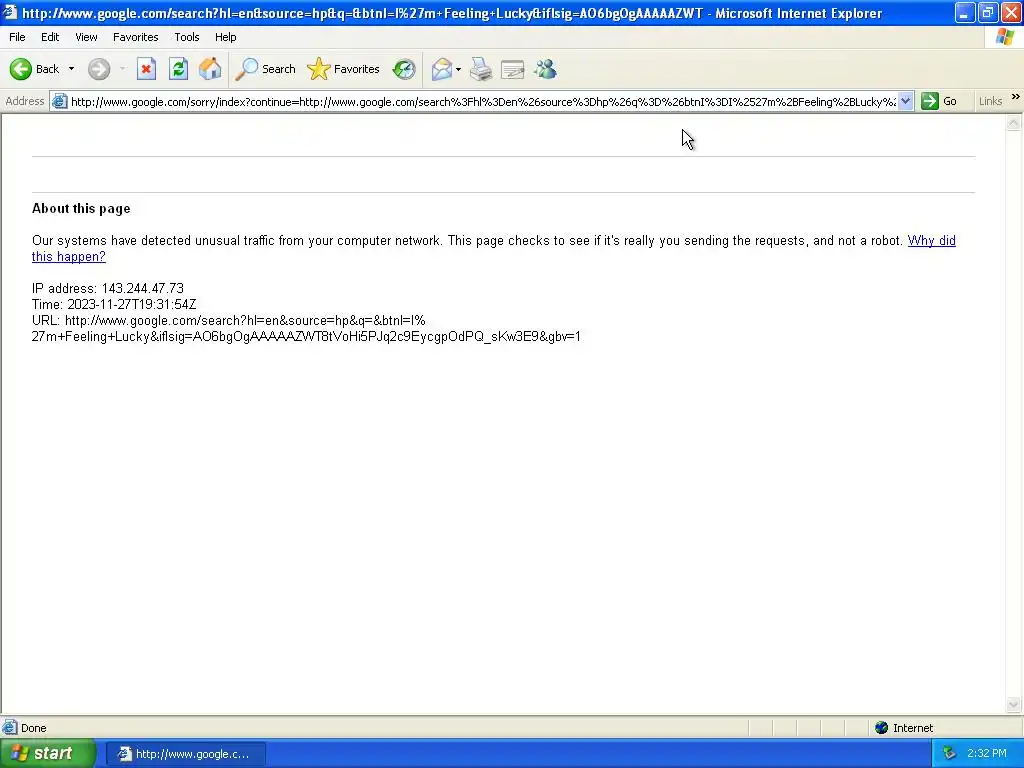
Task: Click the Windows flag logo in menu bar
Action: (1005, 37)
